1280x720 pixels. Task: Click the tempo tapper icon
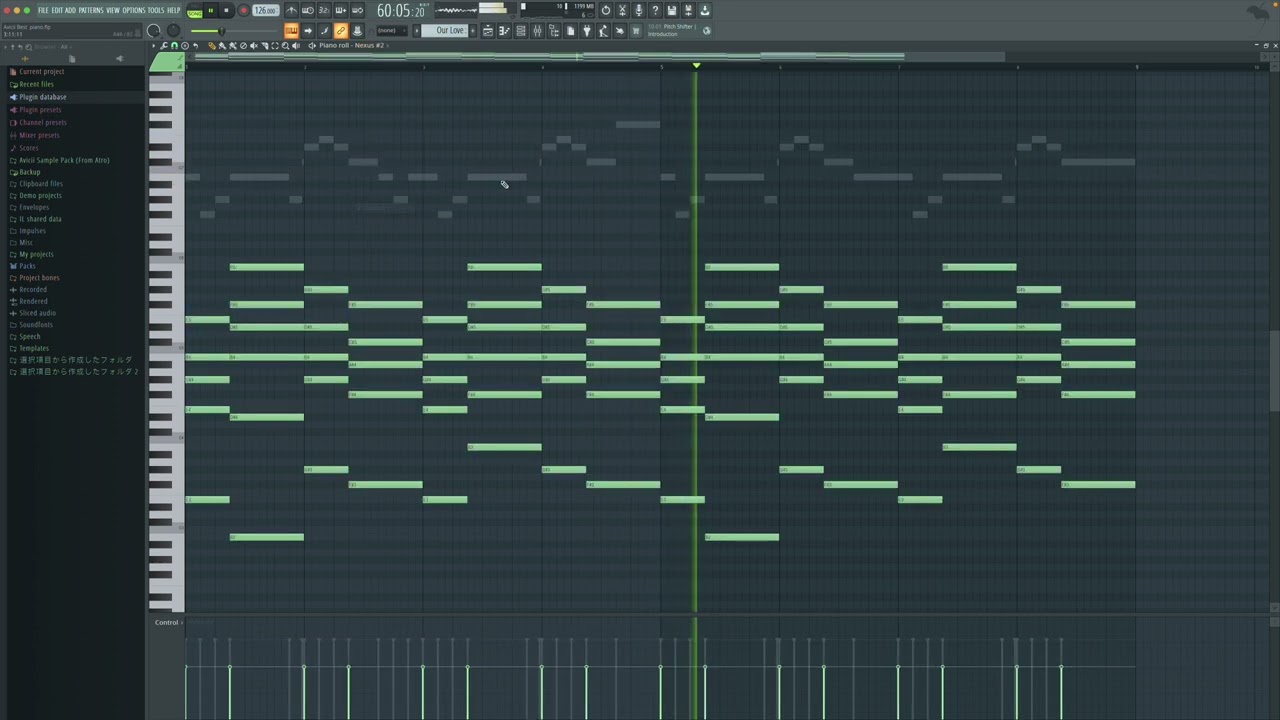tap(603, 31)
